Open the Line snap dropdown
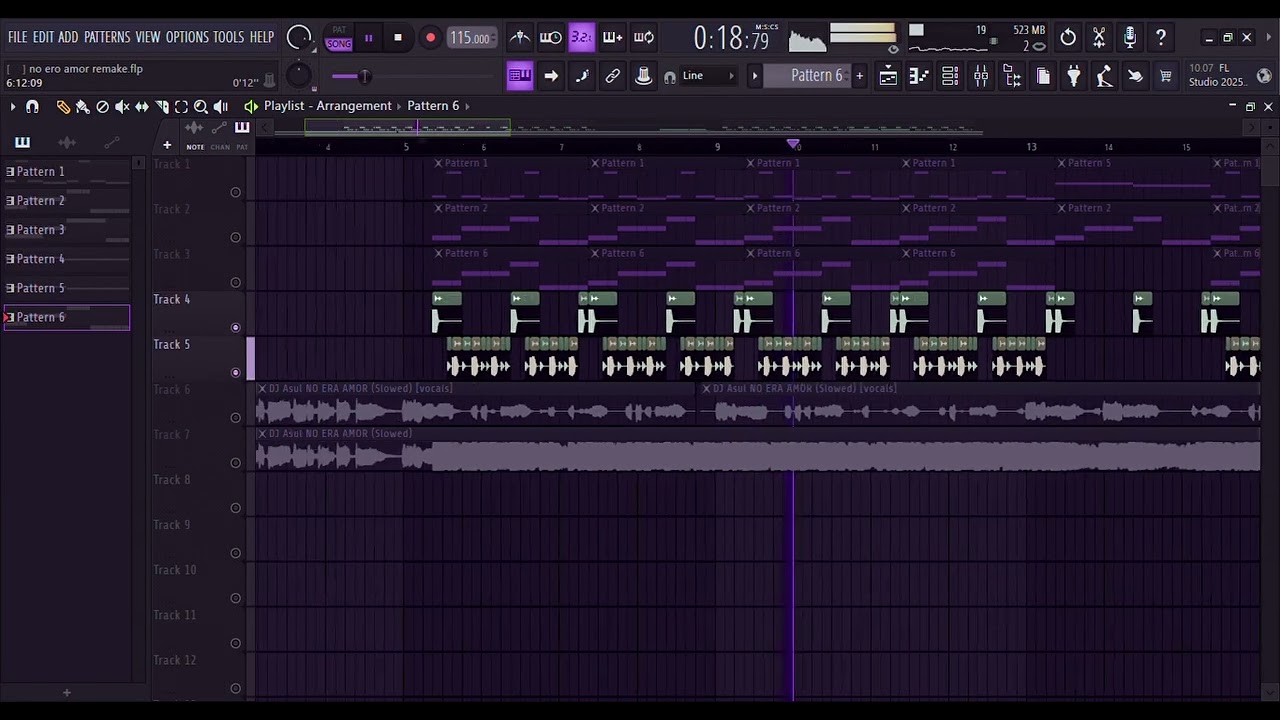The height and width of the screenshot is (720, 1280). 710,76
